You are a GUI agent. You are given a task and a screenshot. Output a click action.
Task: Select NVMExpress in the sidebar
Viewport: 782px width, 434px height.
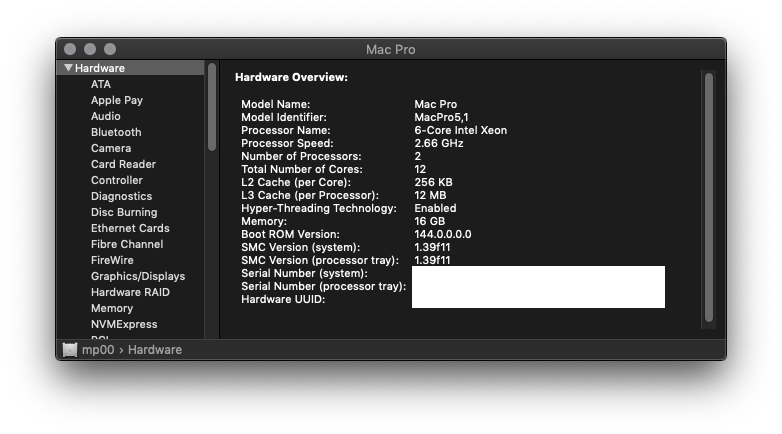pos(124,324)
